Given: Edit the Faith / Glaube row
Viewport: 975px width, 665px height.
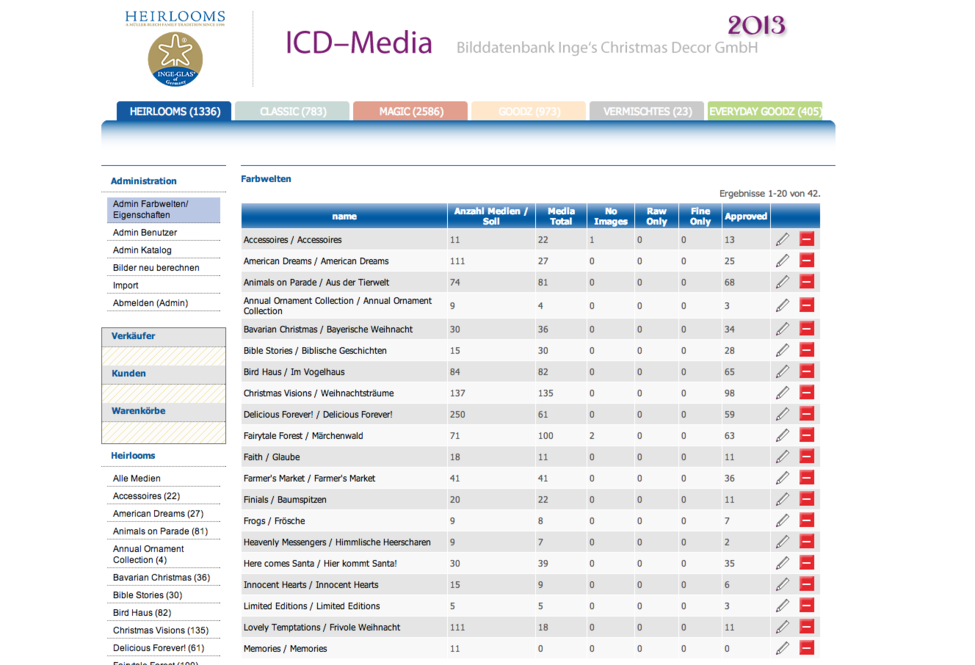Looking at the screenshot, I should 782,457.
